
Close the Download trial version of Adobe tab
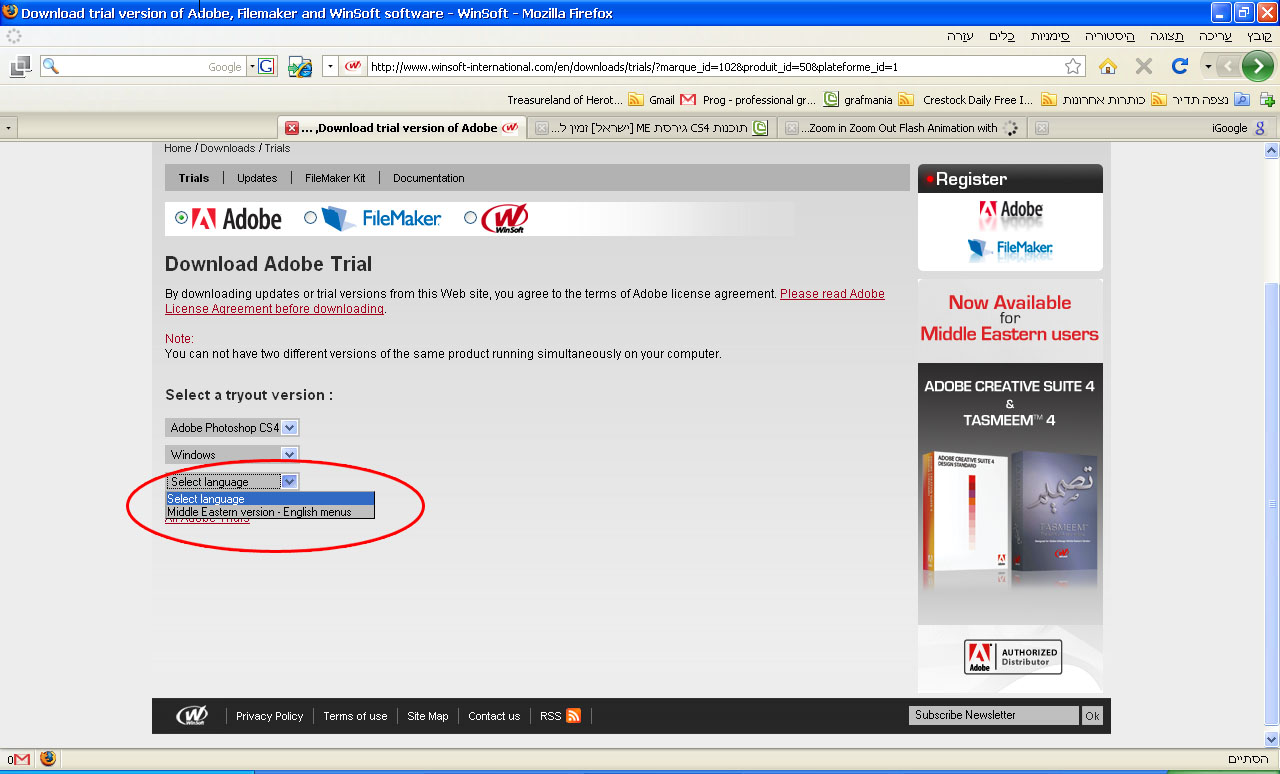tap(292, 128)
